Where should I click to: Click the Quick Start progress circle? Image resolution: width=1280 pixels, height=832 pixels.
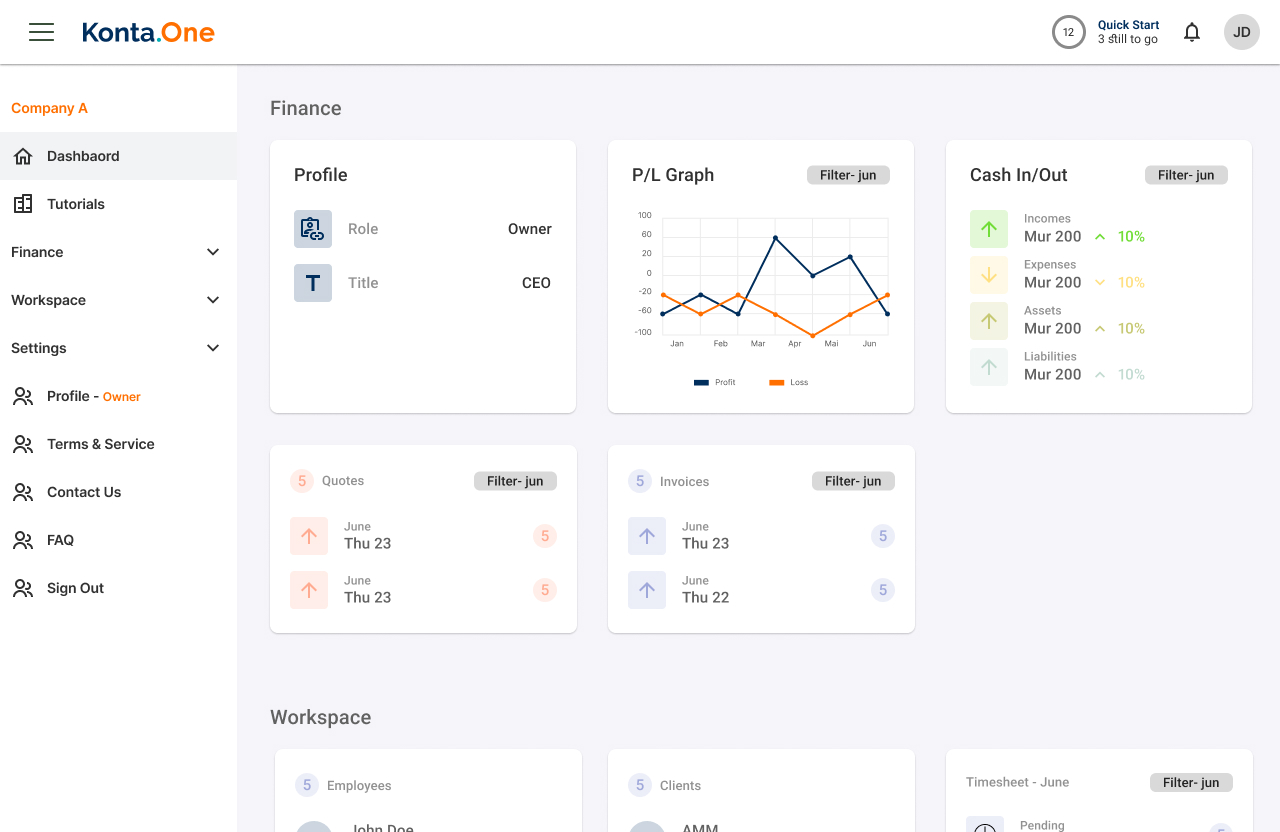coord(1068,32)
